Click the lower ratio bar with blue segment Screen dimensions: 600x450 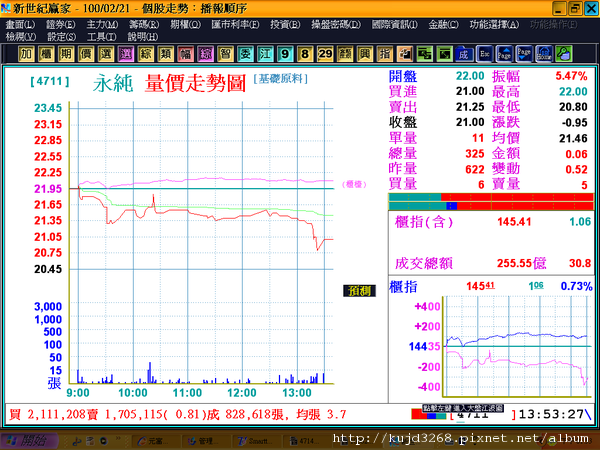coord(491,206)
